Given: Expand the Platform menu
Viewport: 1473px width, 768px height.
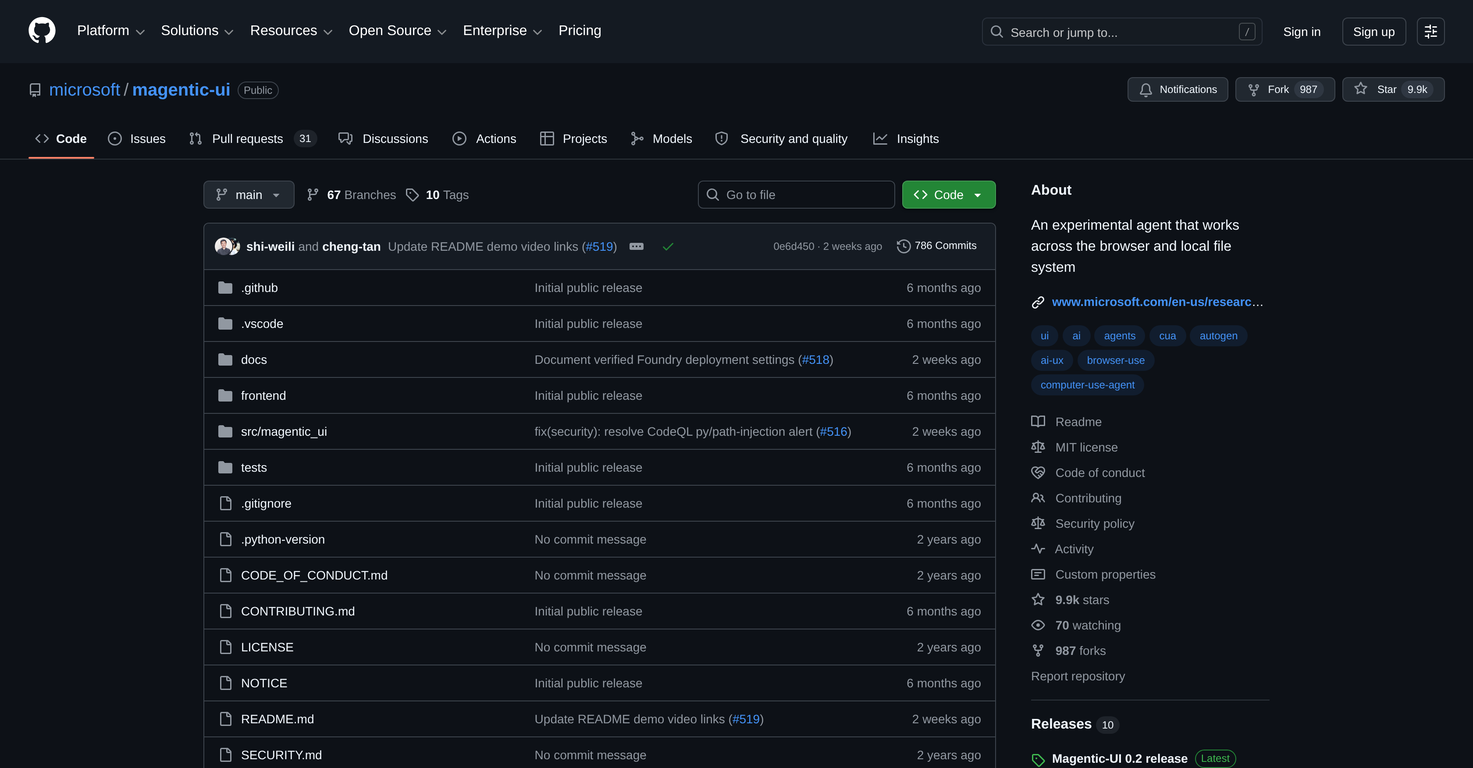Looking at the screenshot, I should pos(111,31).
